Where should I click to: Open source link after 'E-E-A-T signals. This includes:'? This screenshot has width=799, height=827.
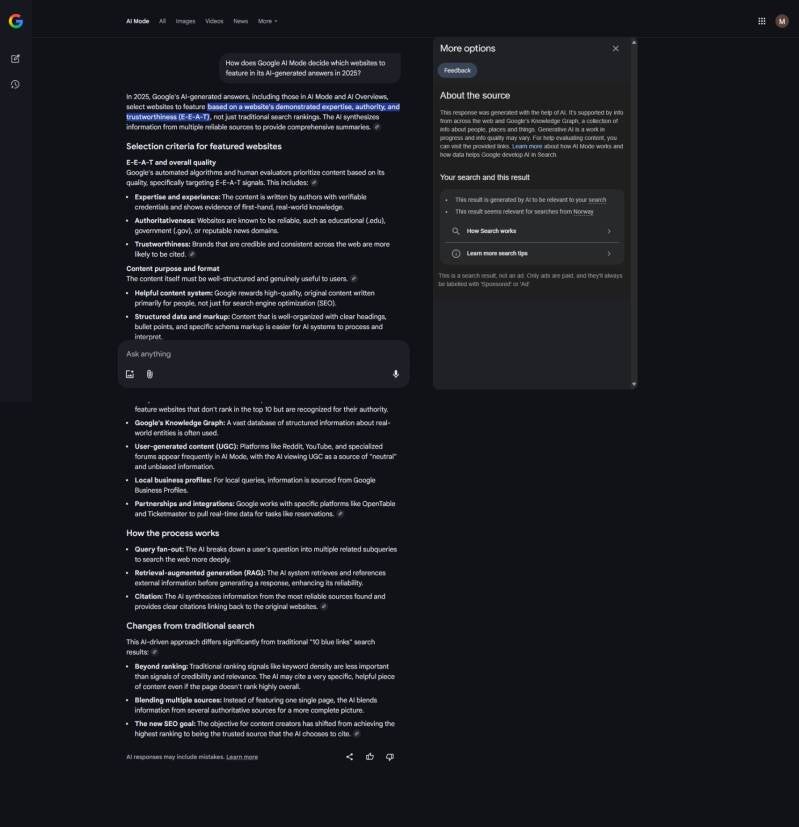click(314, 182)
